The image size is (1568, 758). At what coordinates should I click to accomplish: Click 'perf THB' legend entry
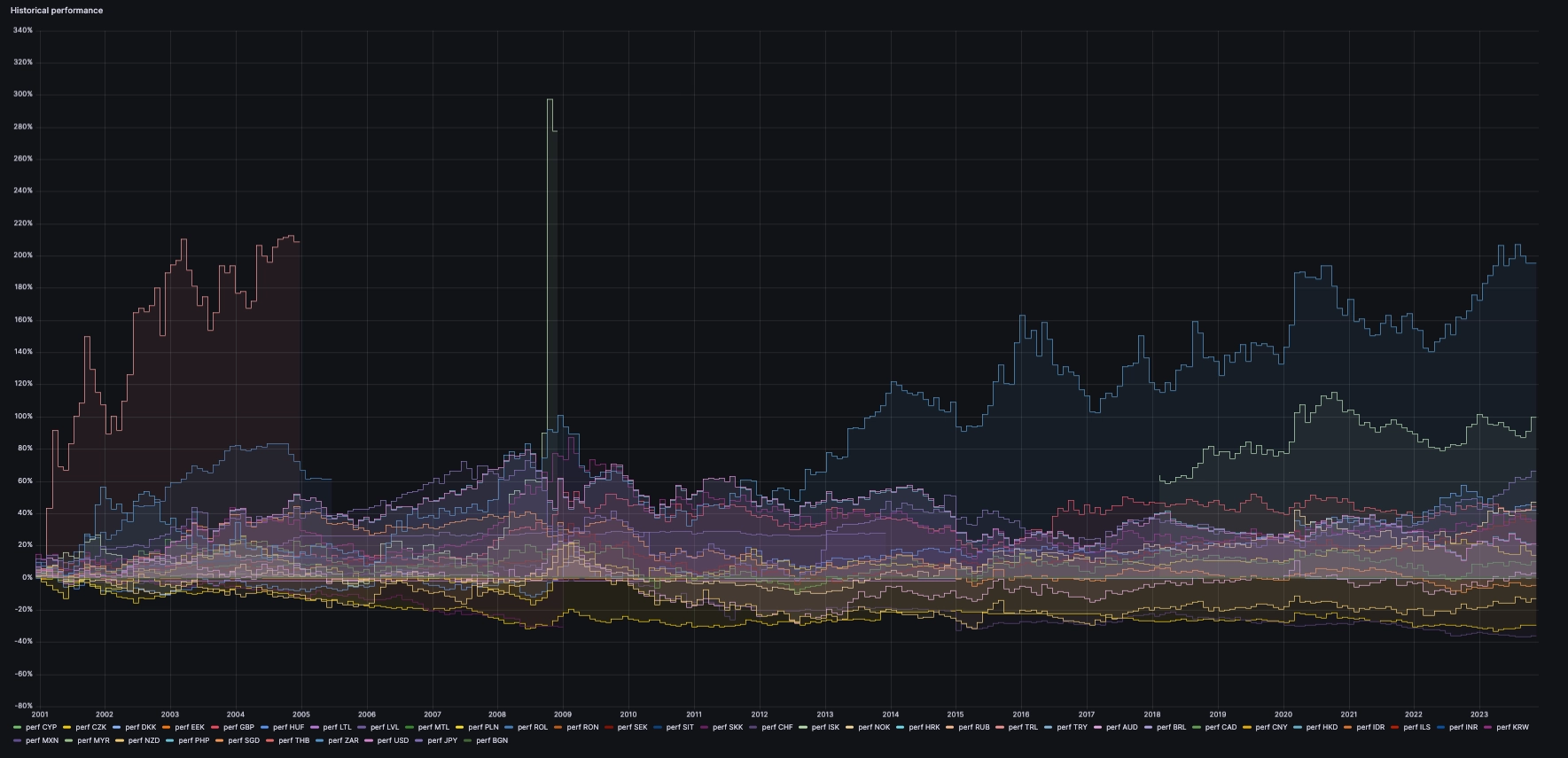coord(294,740)
